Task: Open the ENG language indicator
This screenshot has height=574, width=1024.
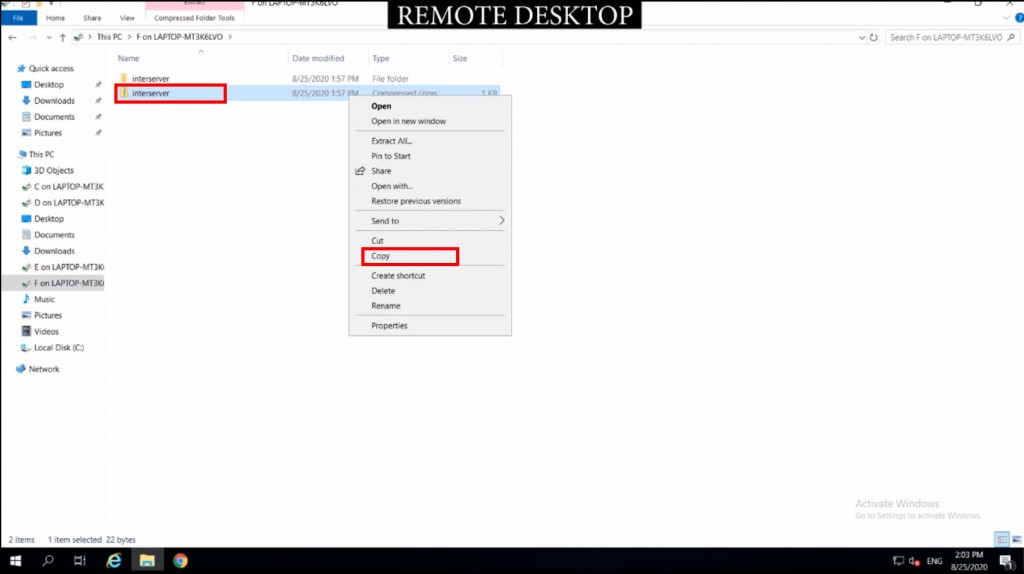Action: click(935, 561)
